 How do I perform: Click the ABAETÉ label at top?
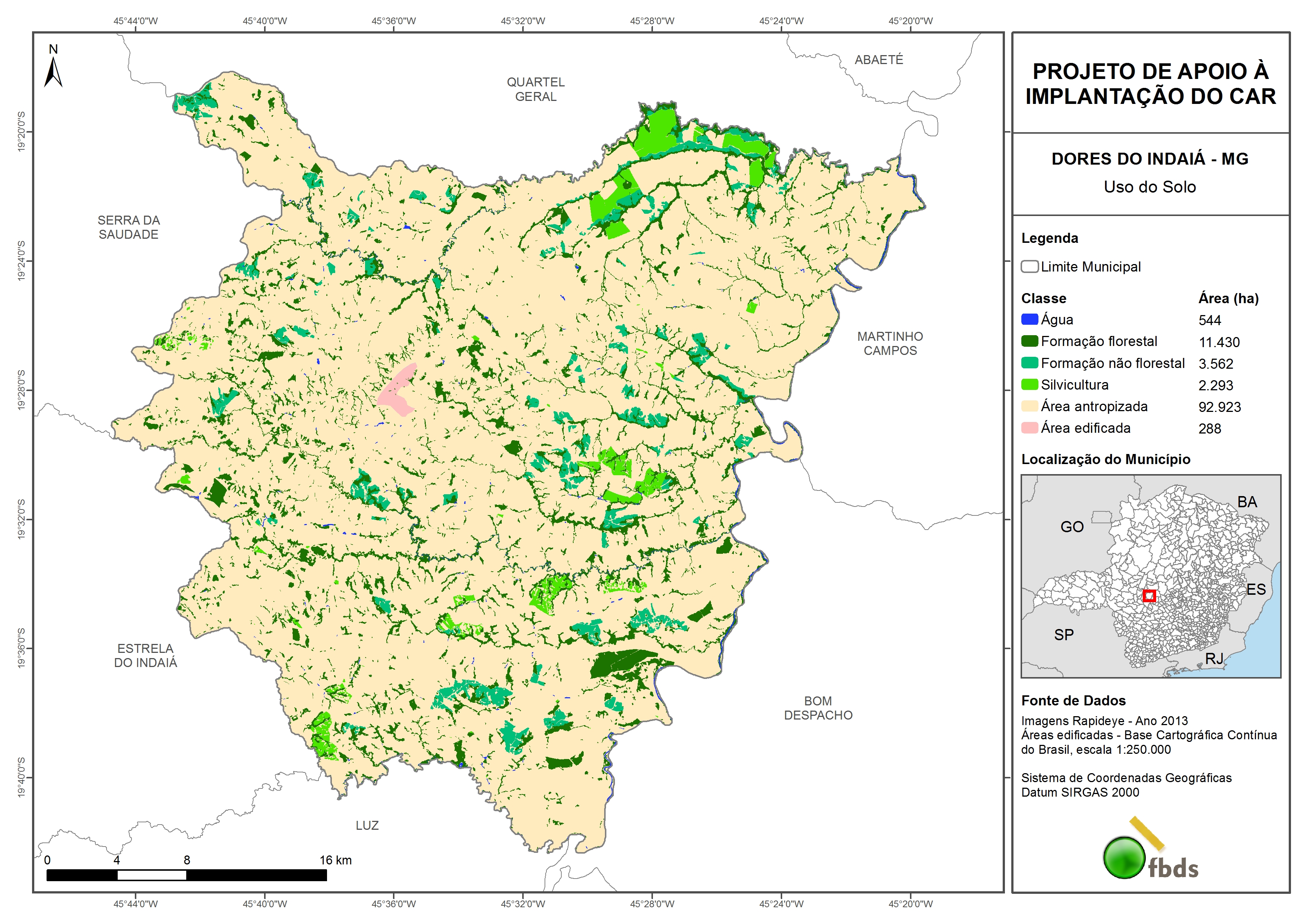tap(878, 60)
